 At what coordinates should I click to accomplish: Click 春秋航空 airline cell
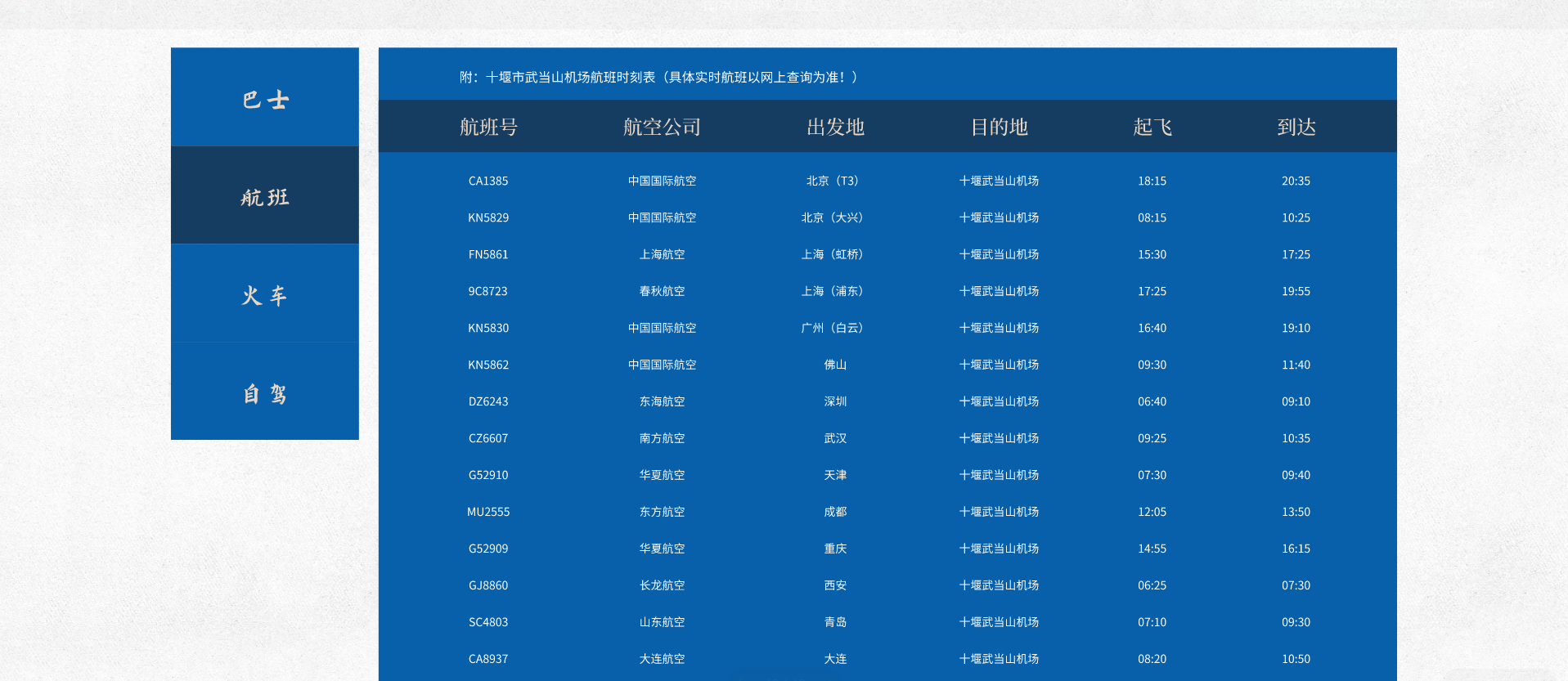(662, 291)
